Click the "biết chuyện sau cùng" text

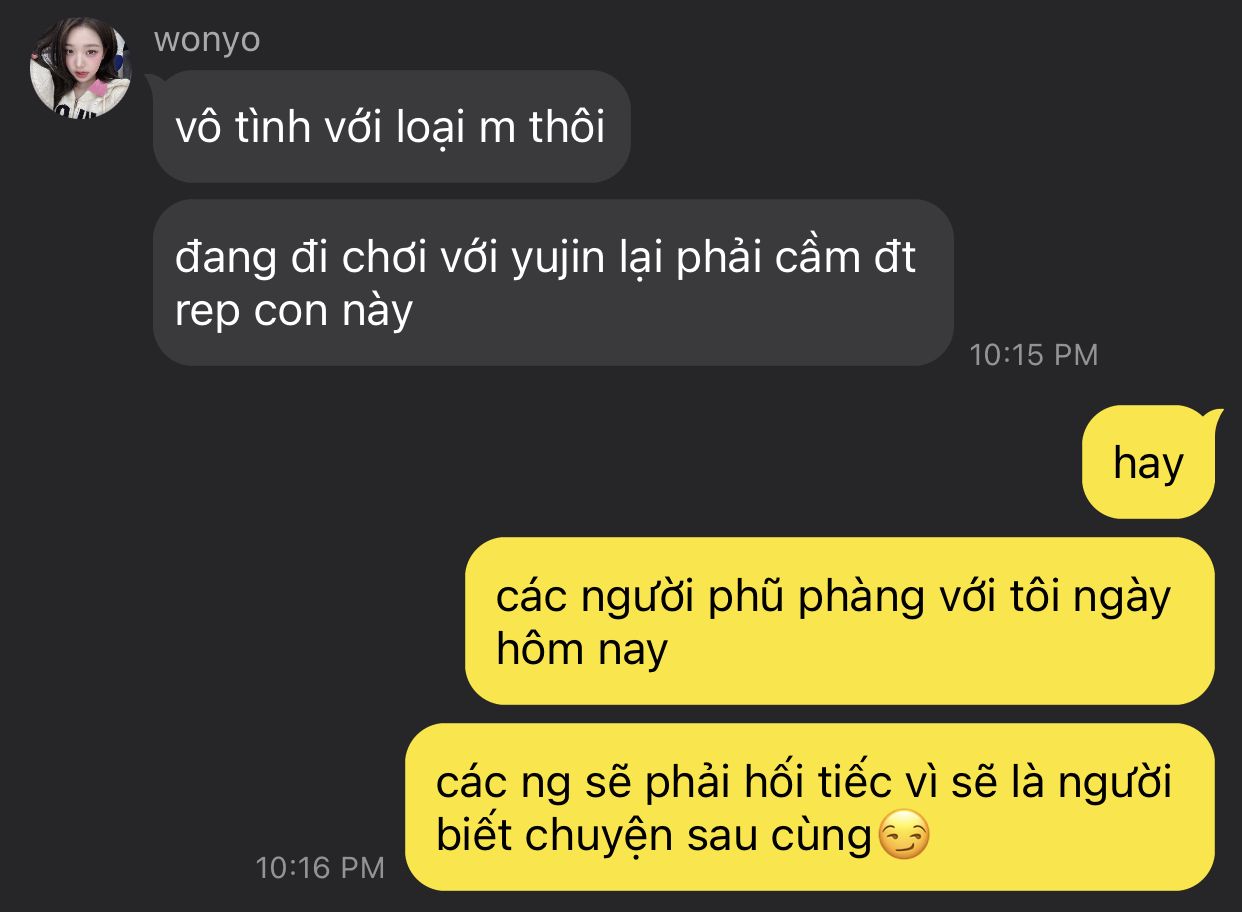click(654, 836)
